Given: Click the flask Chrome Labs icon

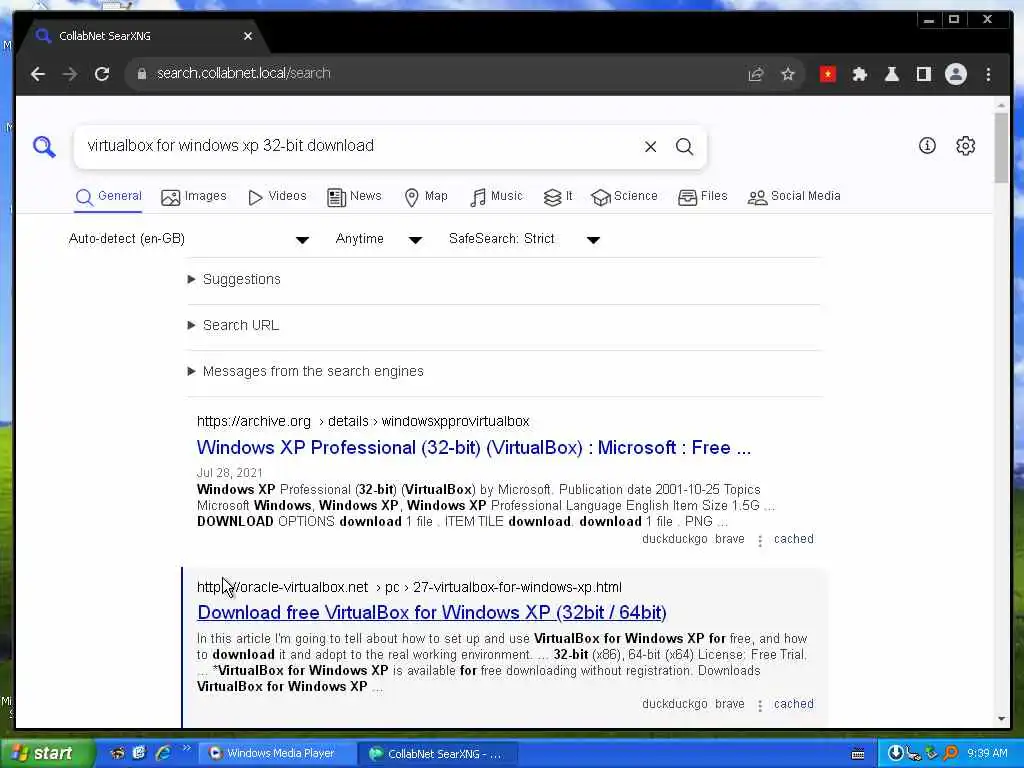Looking at the screenshot, I should tap(891, 74).
